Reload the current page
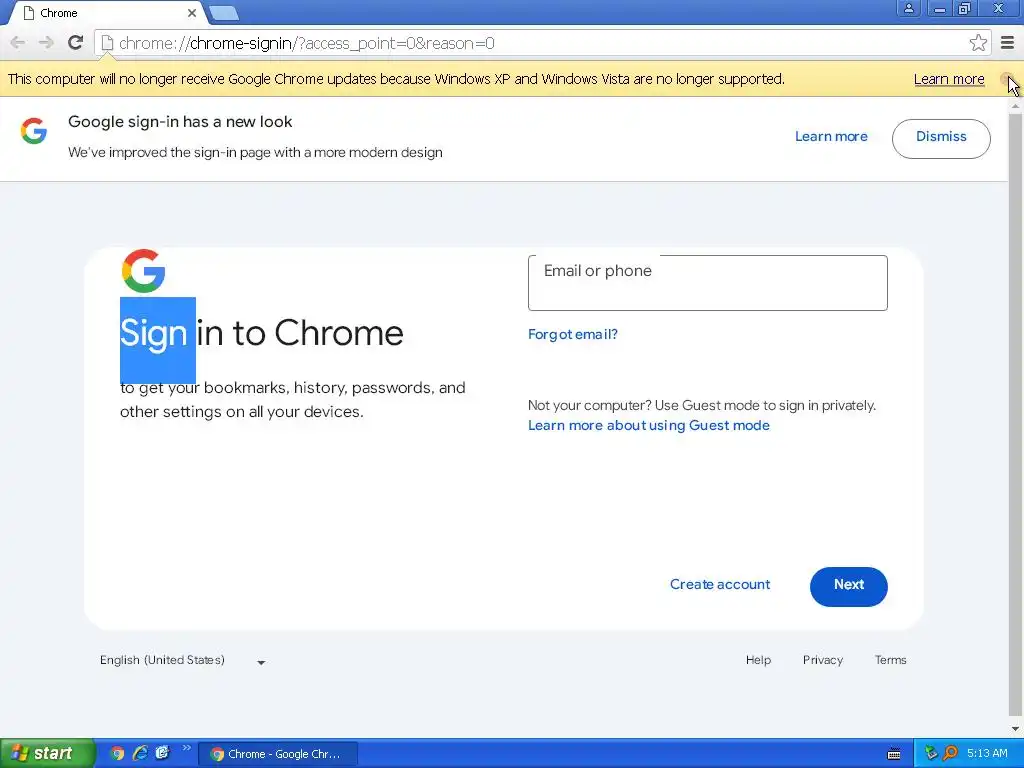 pos(75,42)
